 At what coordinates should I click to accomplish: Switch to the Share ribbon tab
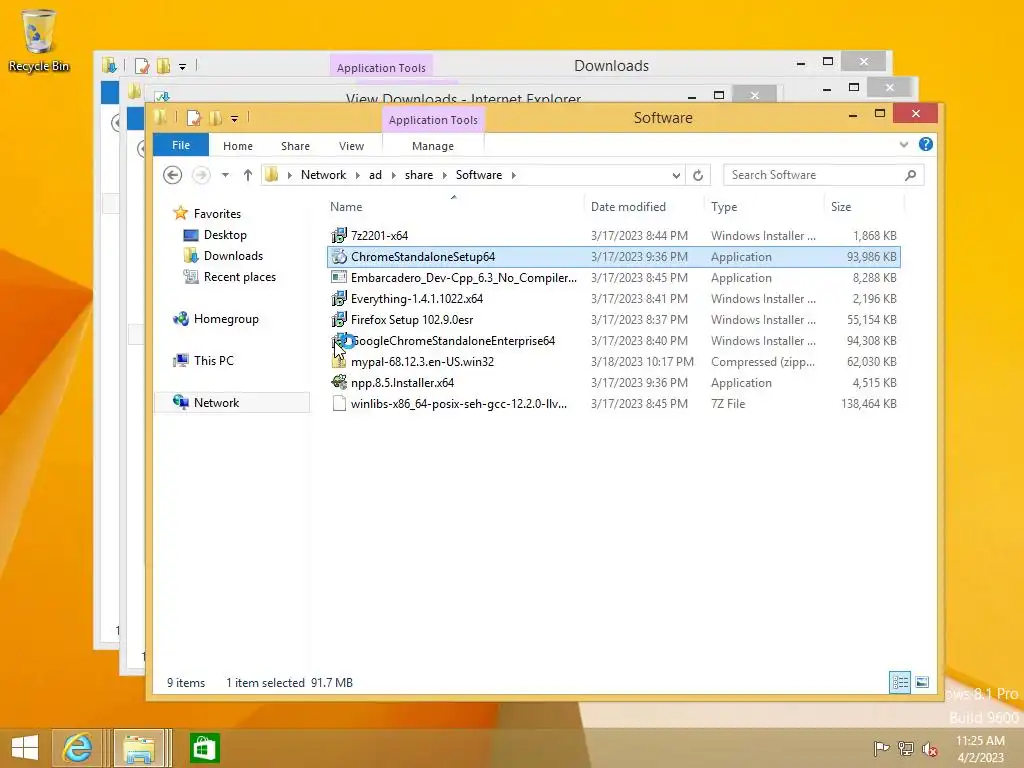click(x=295, y=146)
